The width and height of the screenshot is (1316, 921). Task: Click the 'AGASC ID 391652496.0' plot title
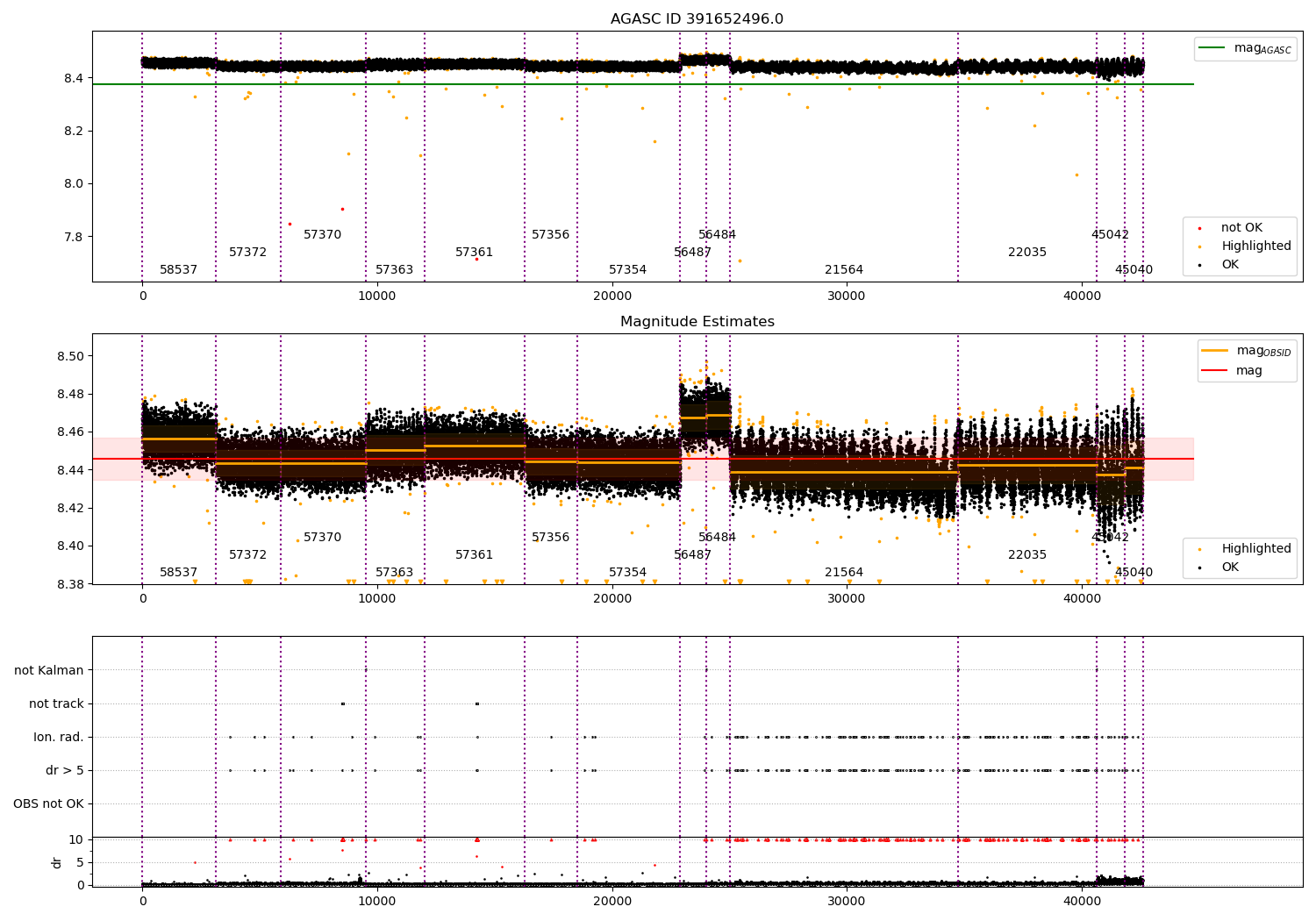[697, 19]
